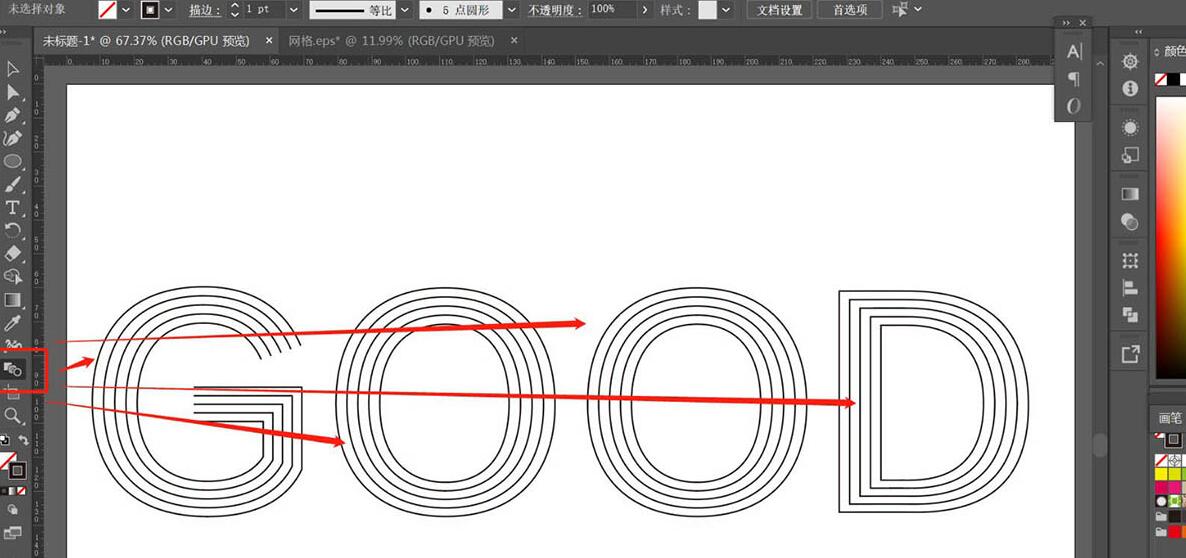Close the 未标题-1 document tab
This screenshot has width=1186, height=558.
point(269,41)
